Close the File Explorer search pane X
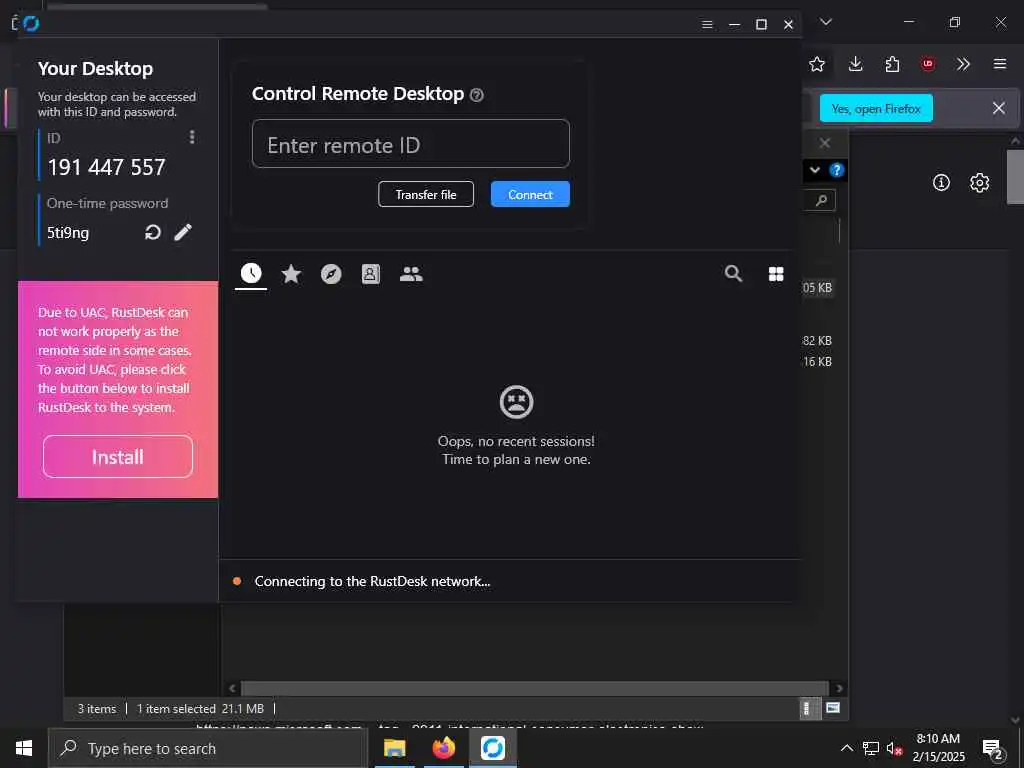 [825, 142]
